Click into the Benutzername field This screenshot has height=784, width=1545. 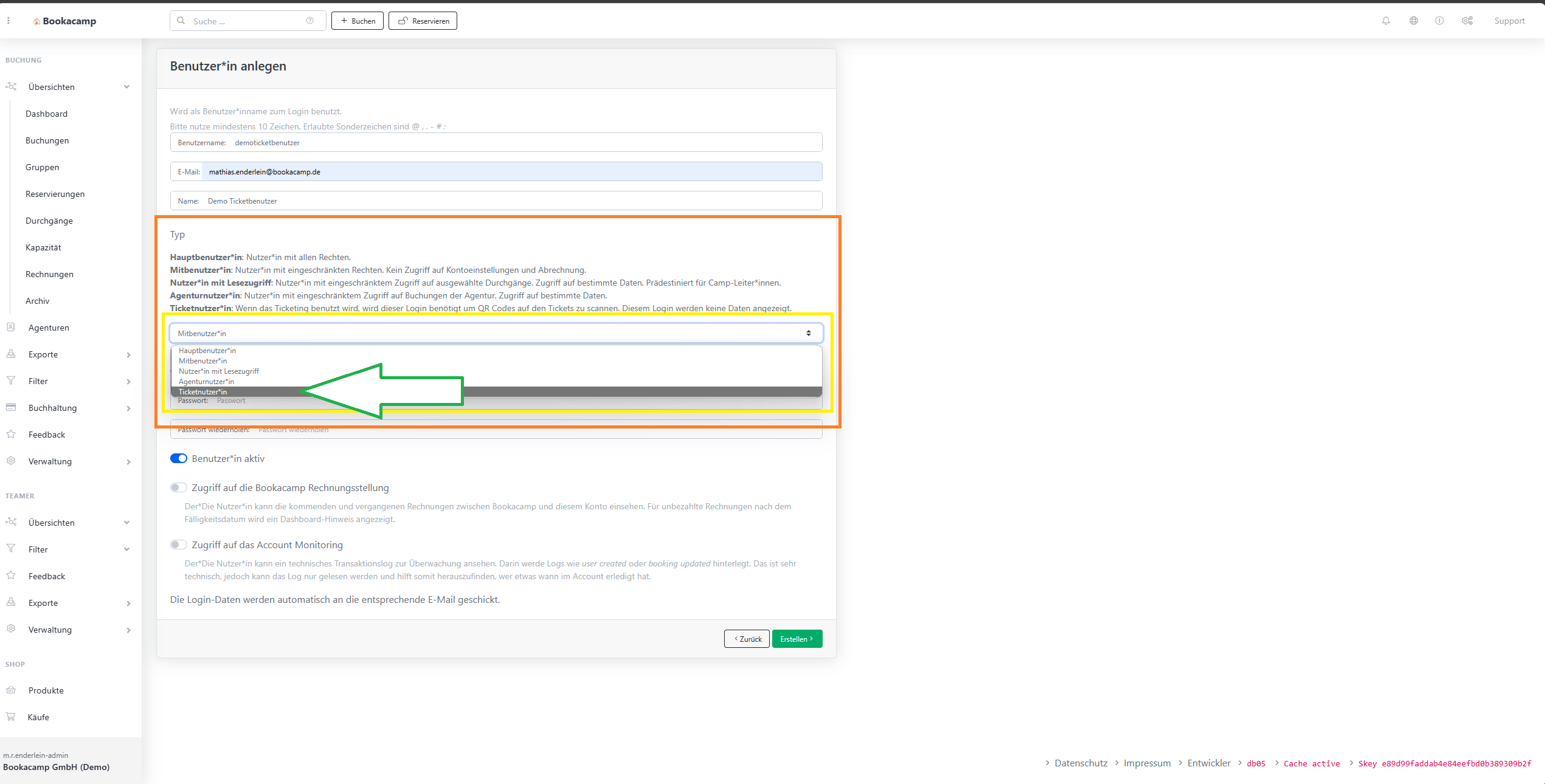point(496,142)
